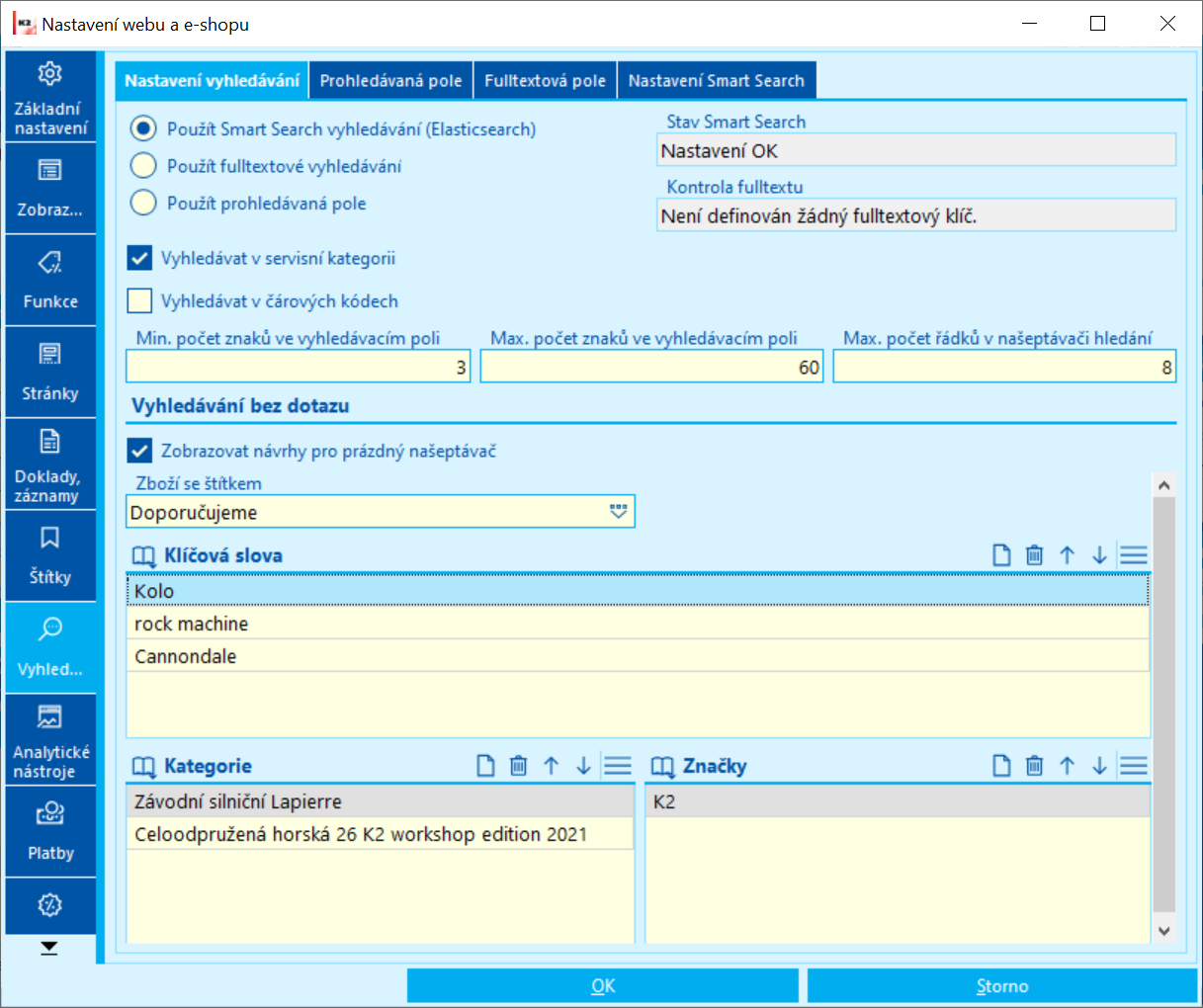Switch to Fulltextová pole tab
The image size is (1203, 1008).
pos(545,81)
